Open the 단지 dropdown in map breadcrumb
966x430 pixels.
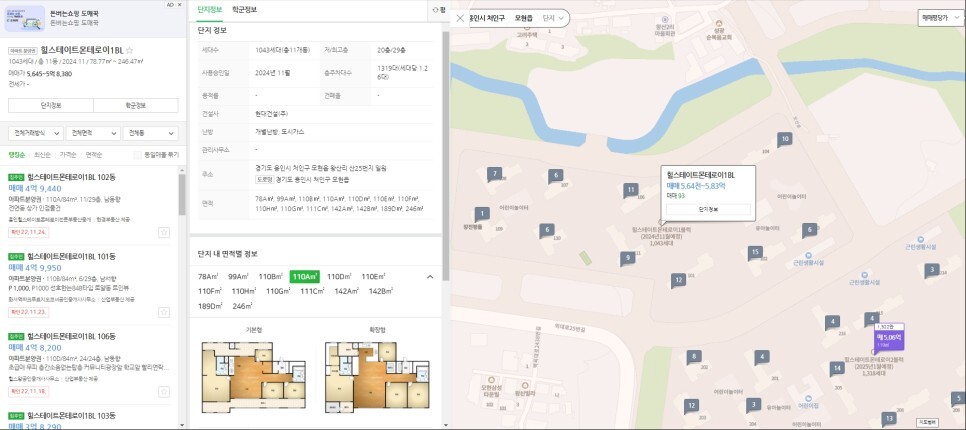[x=553, y=18]
